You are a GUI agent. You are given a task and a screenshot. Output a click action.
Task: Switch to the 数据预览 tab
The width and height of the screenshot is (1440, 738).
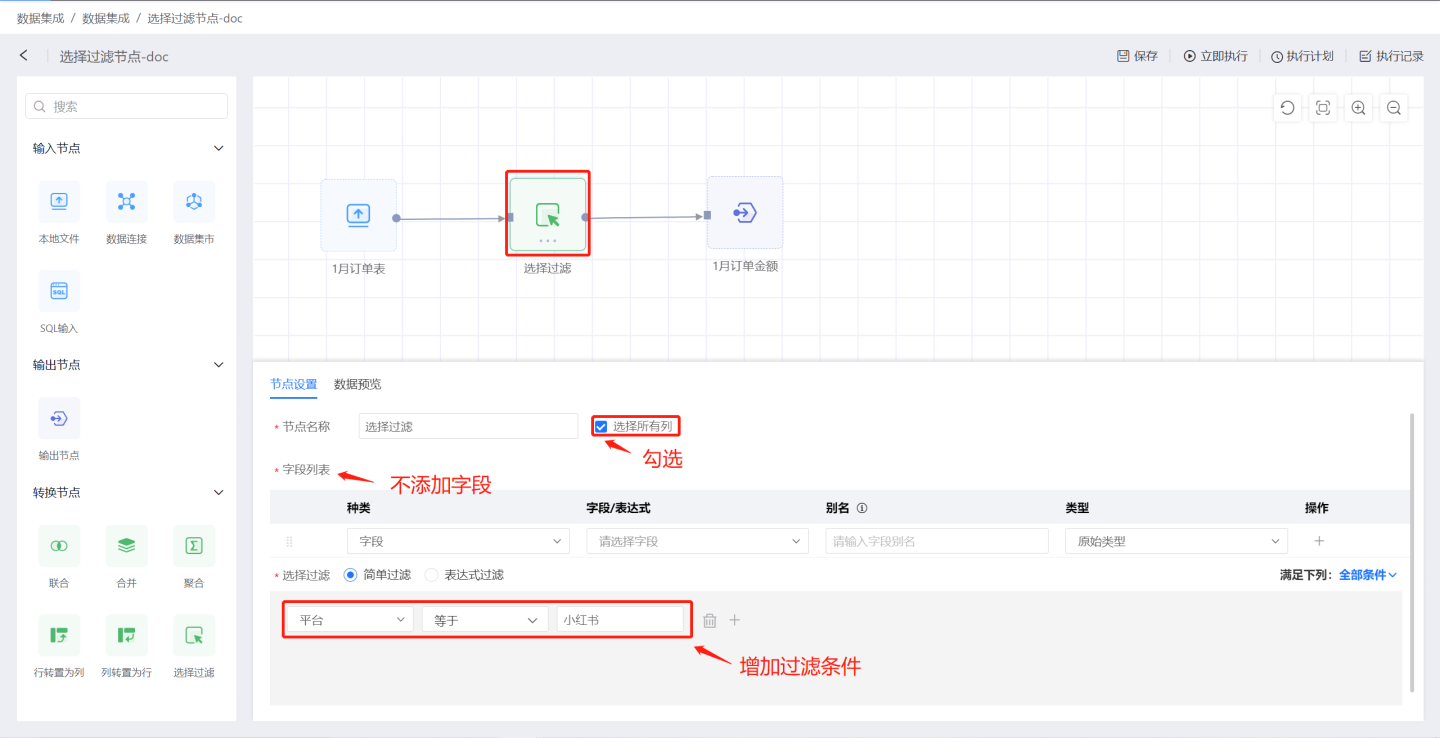click(357, 384)
